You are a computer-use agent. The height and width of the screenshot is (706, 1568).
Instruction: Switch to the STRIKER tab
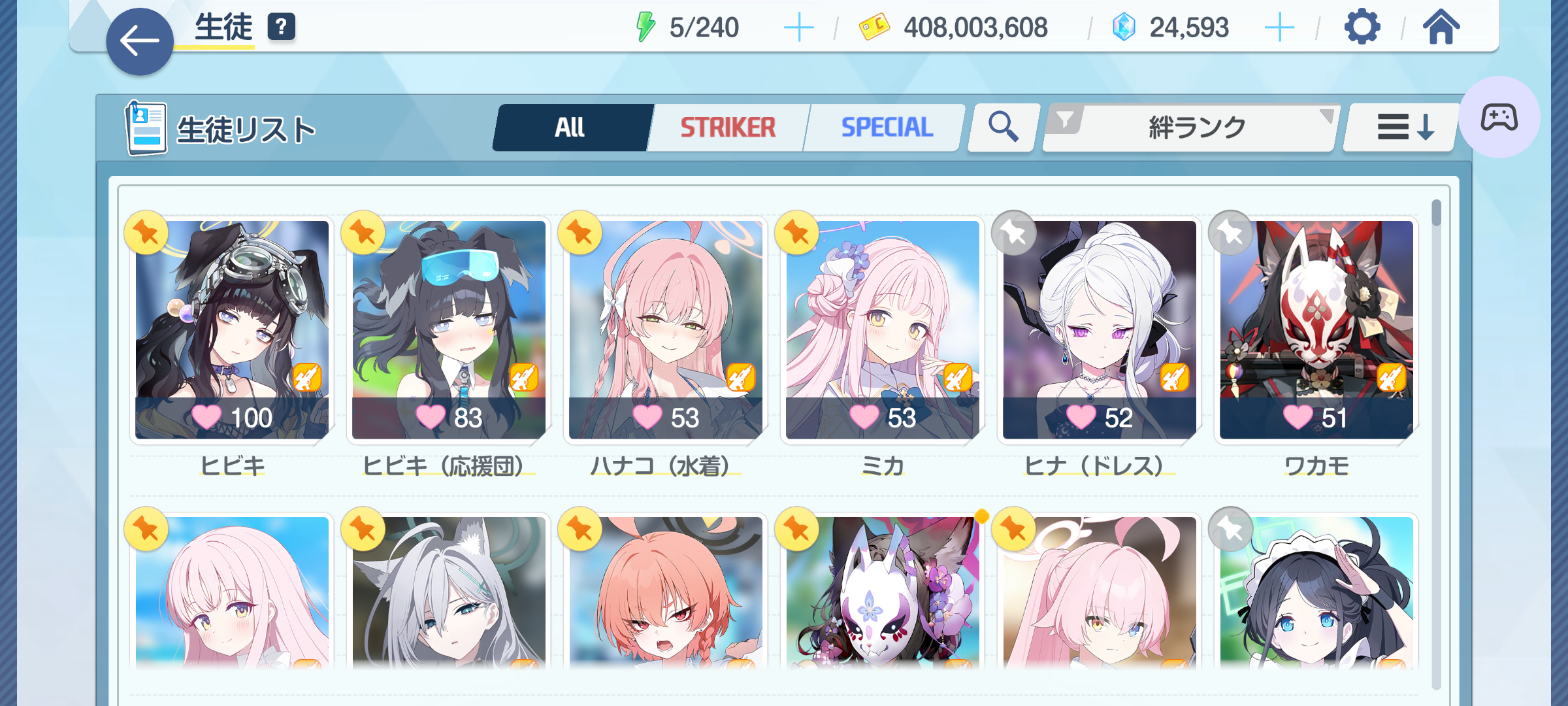coord(728,127)
